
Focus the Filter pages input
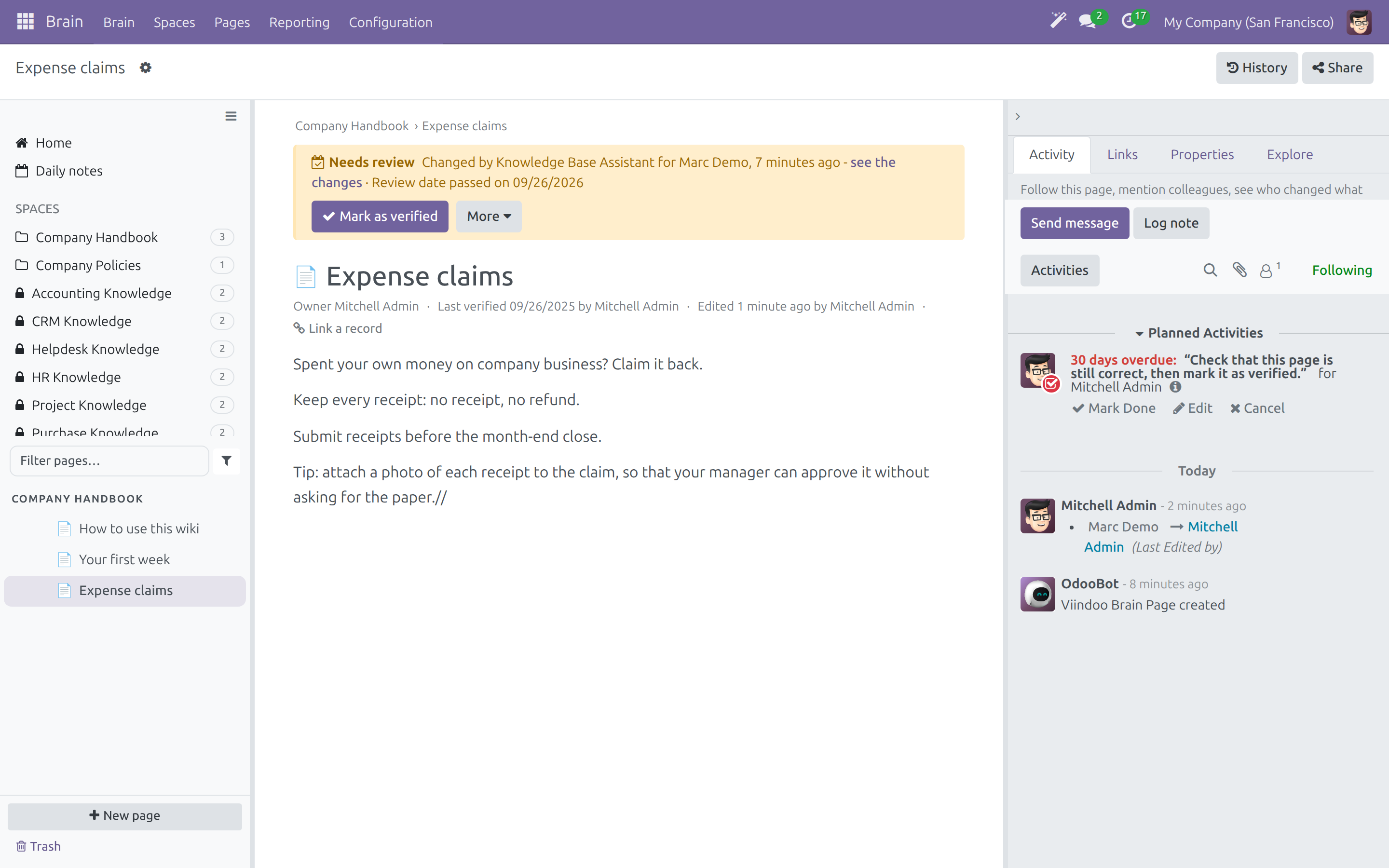(109, 461)
